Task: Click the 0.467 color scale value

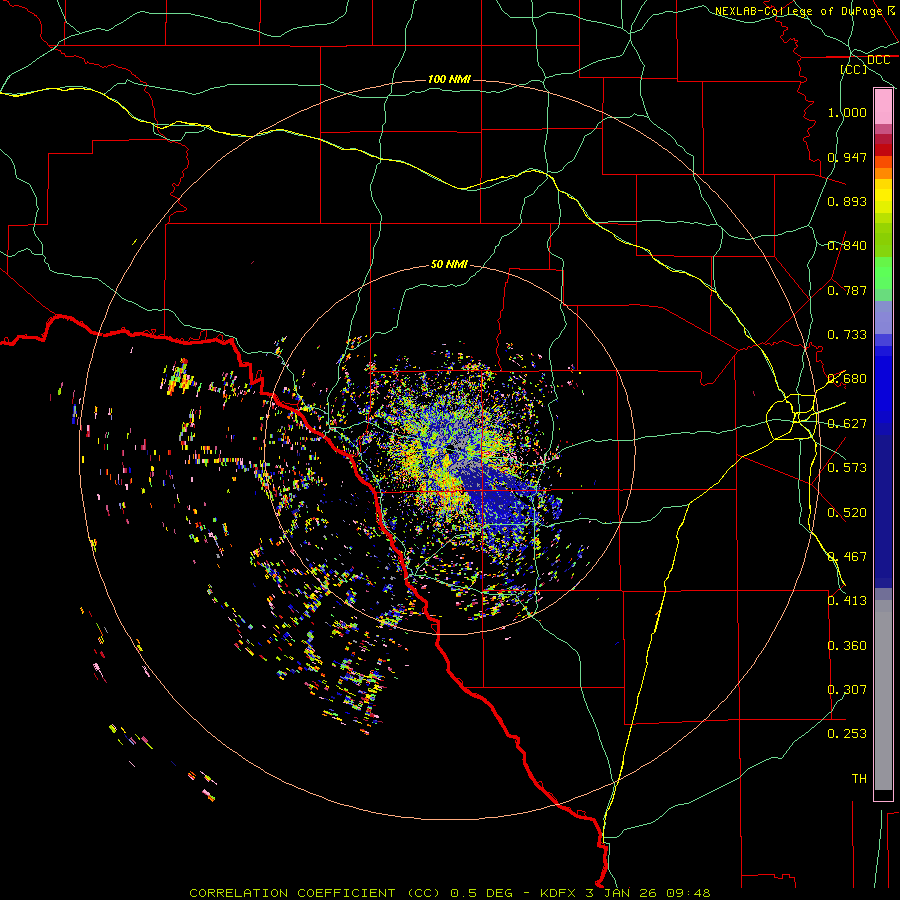Action: [847, 557]
